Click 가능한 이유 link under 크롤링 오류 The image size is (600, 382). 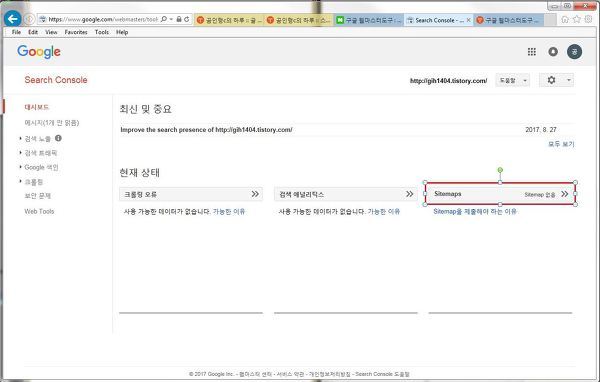point(229,211)
